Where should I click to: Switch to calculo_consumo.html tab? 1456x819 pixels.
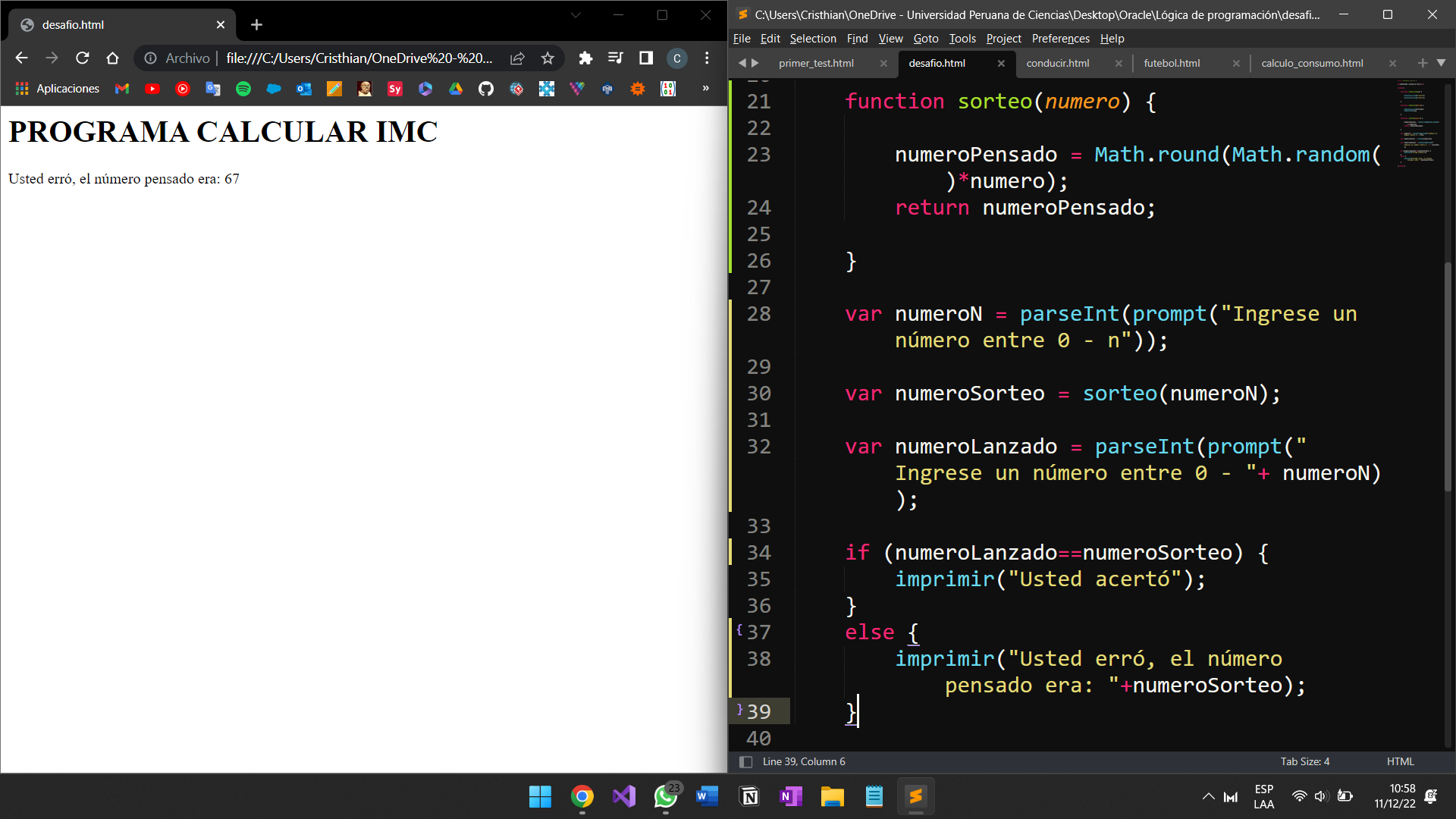(1312, 63)
